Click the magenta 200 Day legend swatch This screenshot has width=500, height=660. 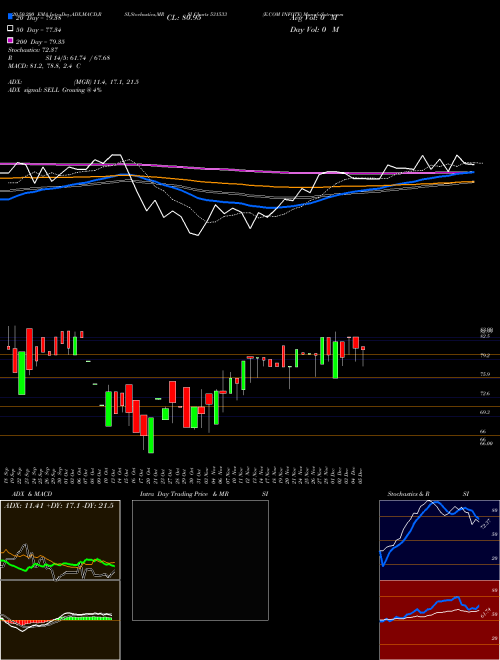(x=10, y=40)
